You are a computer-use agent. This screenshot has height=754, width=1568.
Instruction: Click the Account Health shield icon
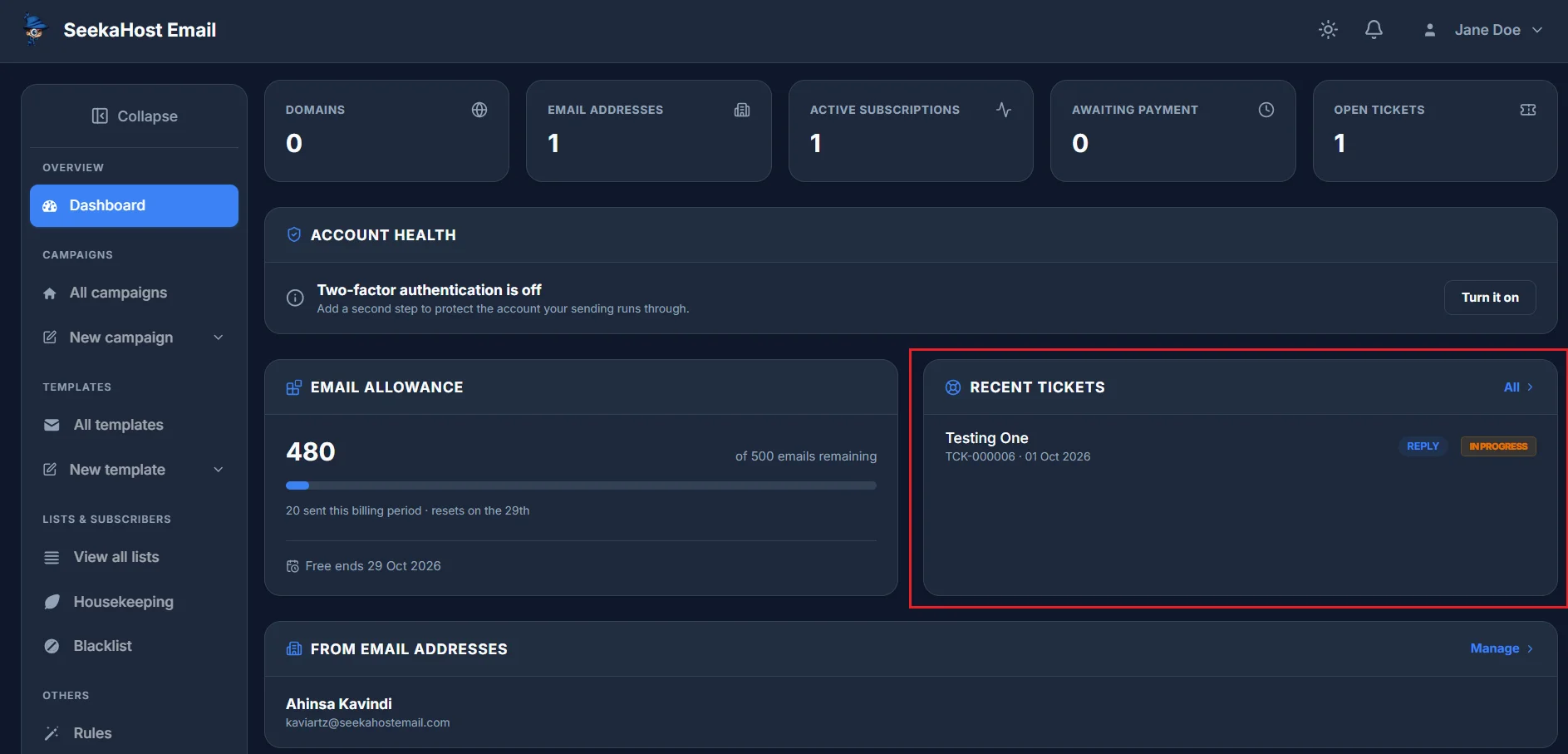click(294, 234)
